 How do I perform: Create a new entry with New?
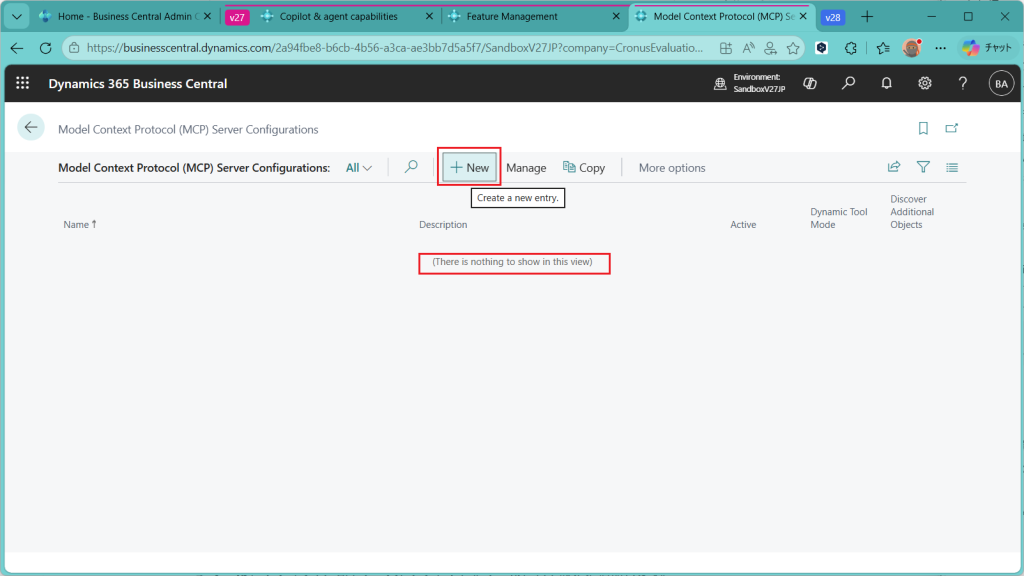469,168
